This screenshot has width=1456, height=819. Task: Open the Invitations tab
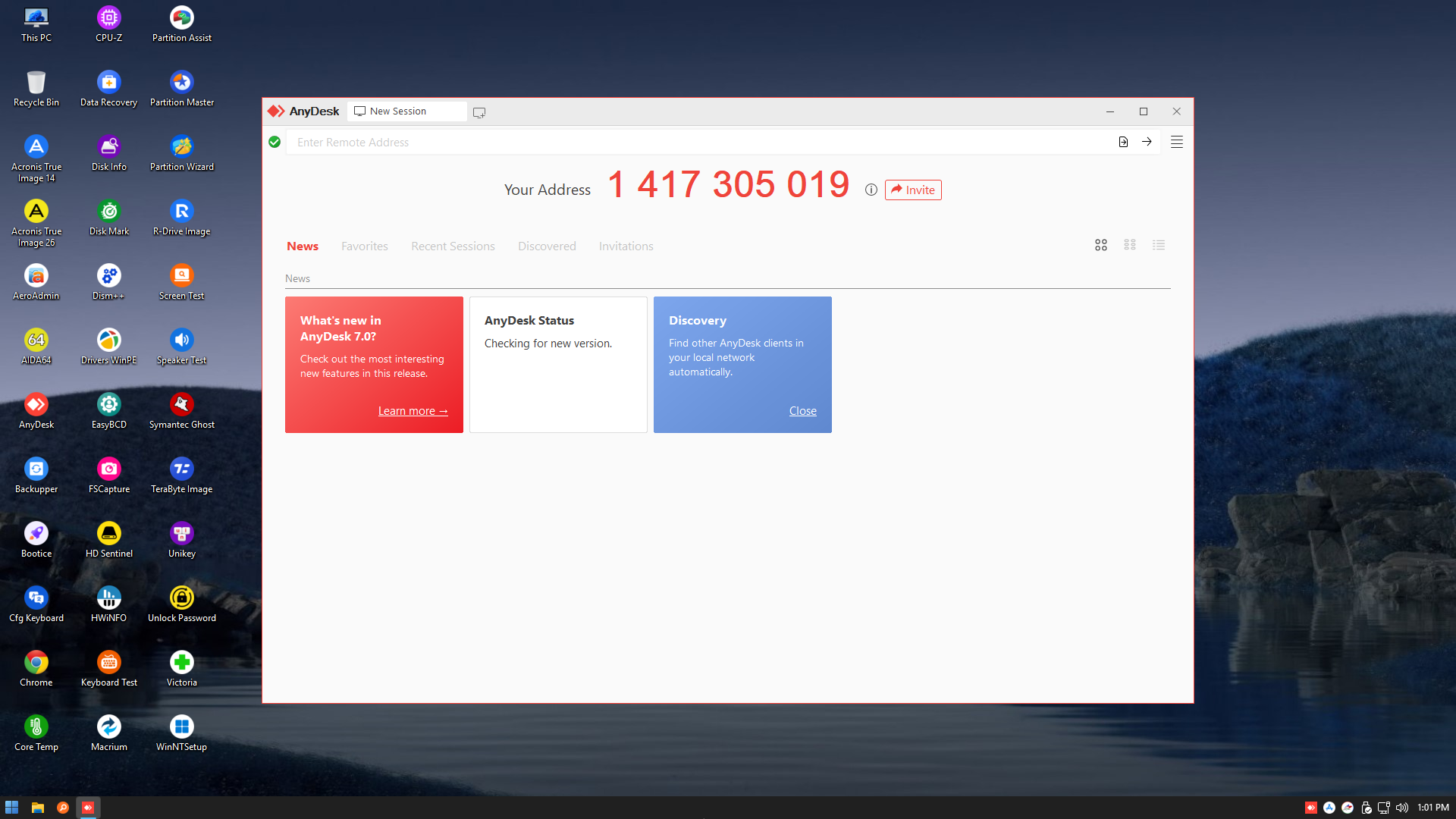626,246
